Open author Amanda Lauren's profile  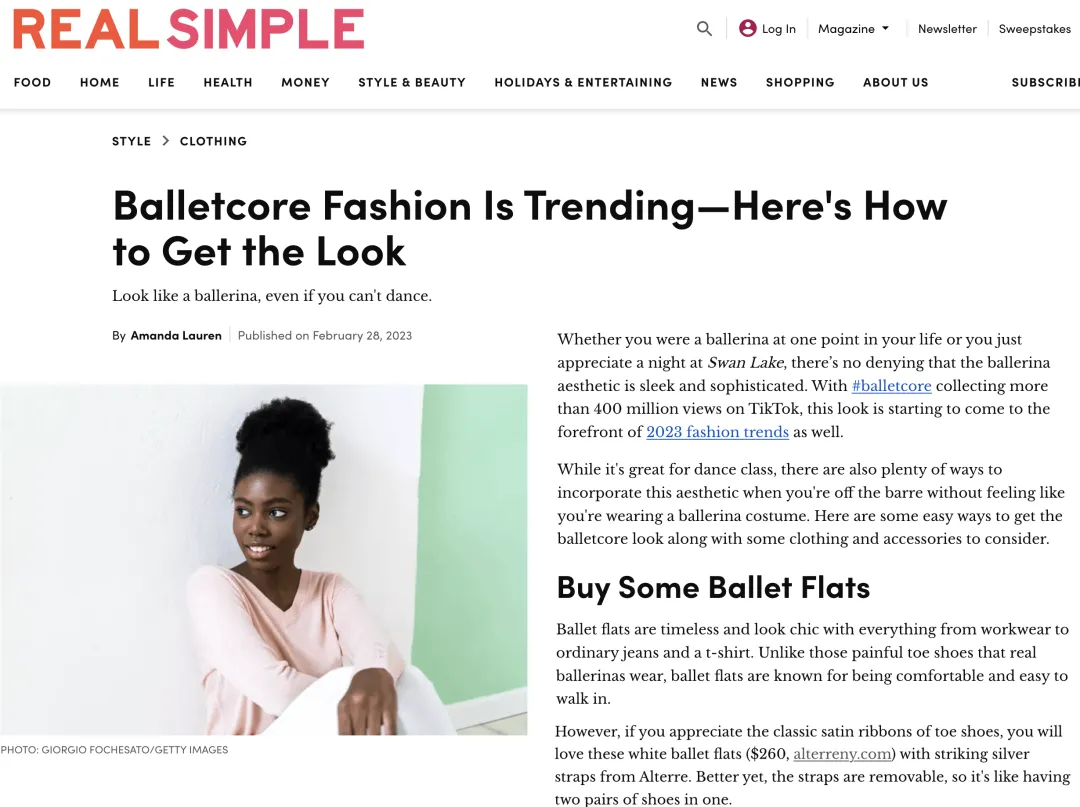coord(176,335)
